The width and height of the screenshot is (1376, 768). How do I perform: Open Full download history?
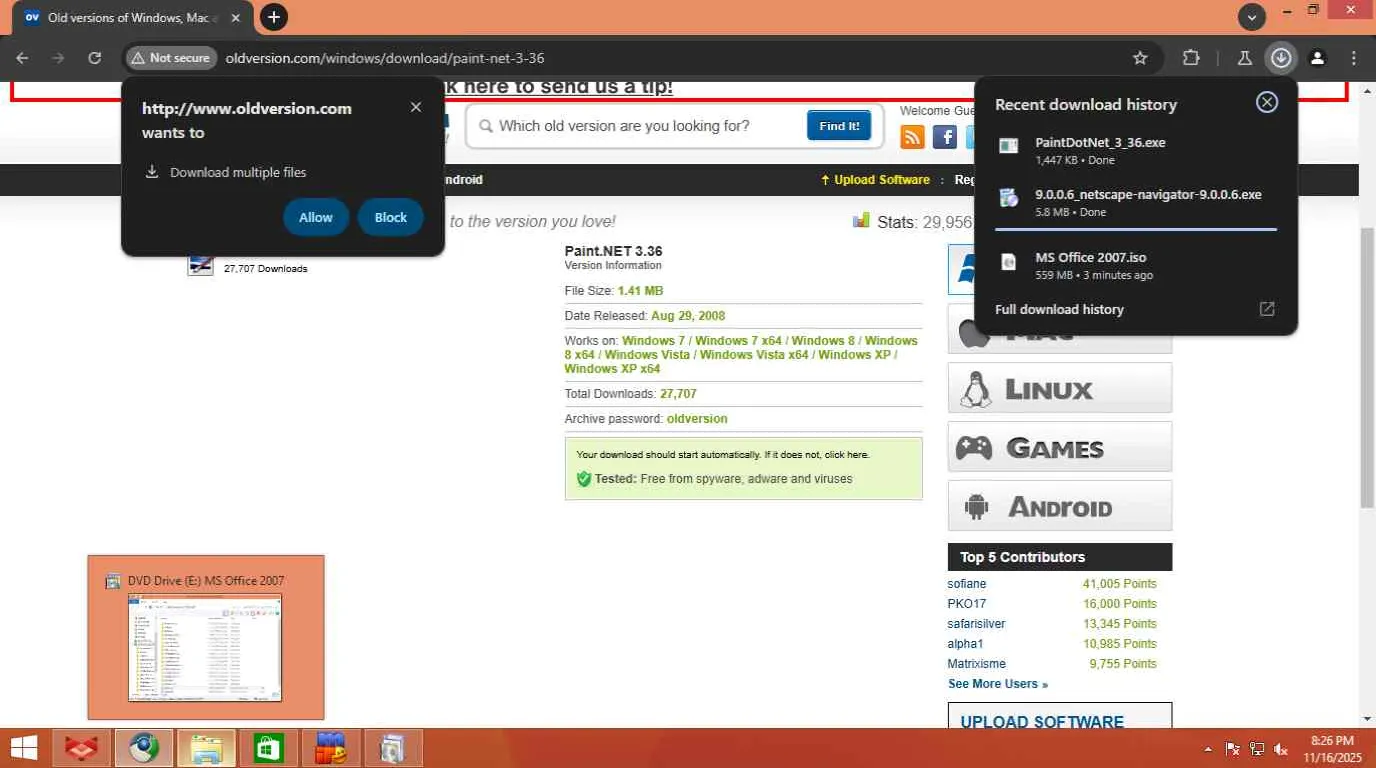coord(1059,309)
